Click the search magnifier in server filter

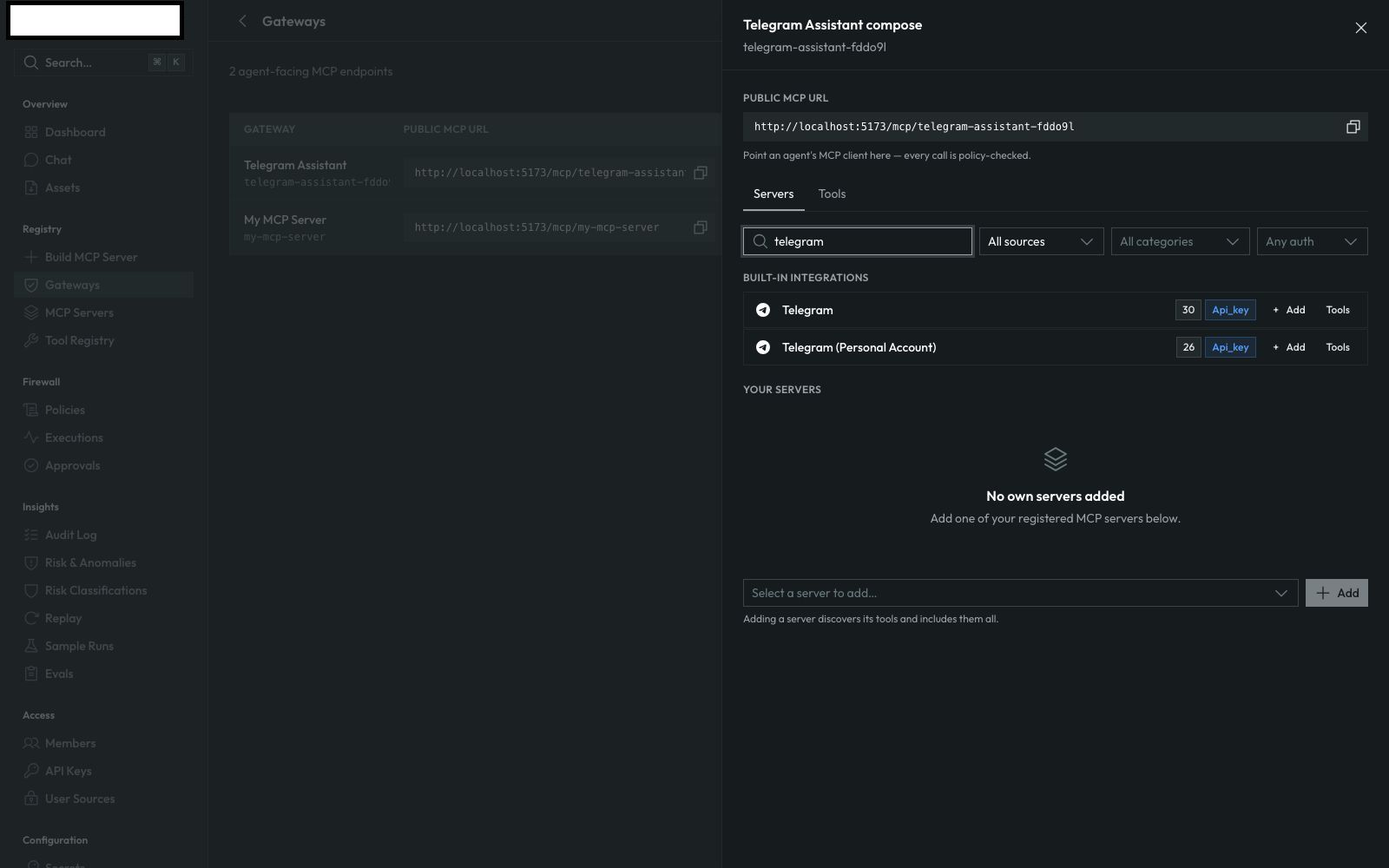[760, 241]
